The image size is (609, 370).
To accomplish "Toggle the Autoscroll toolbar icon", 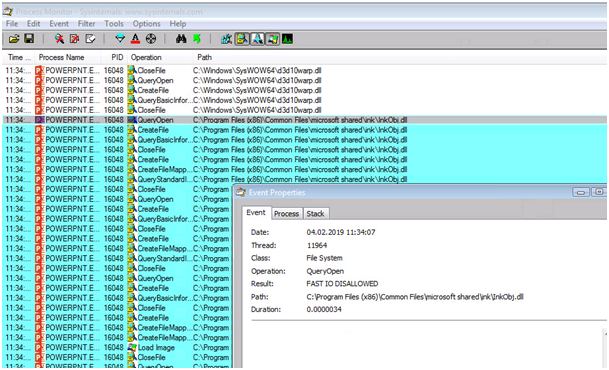I will [x=74, y=38].
